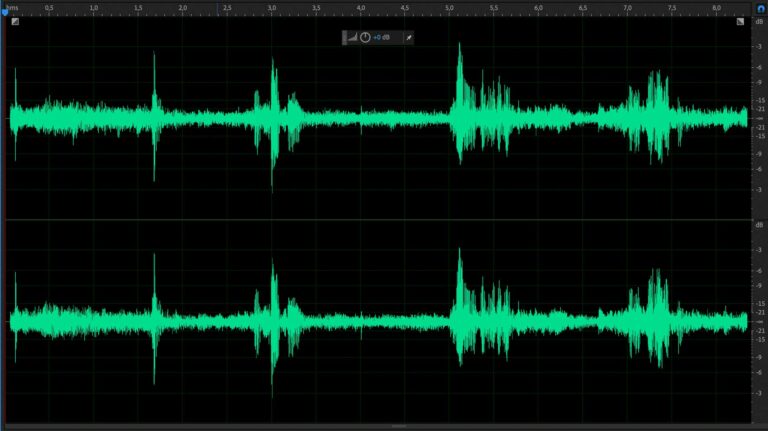Pin the floating gain HUD
The image size is (768, 431).
click(x=408, y=37)
